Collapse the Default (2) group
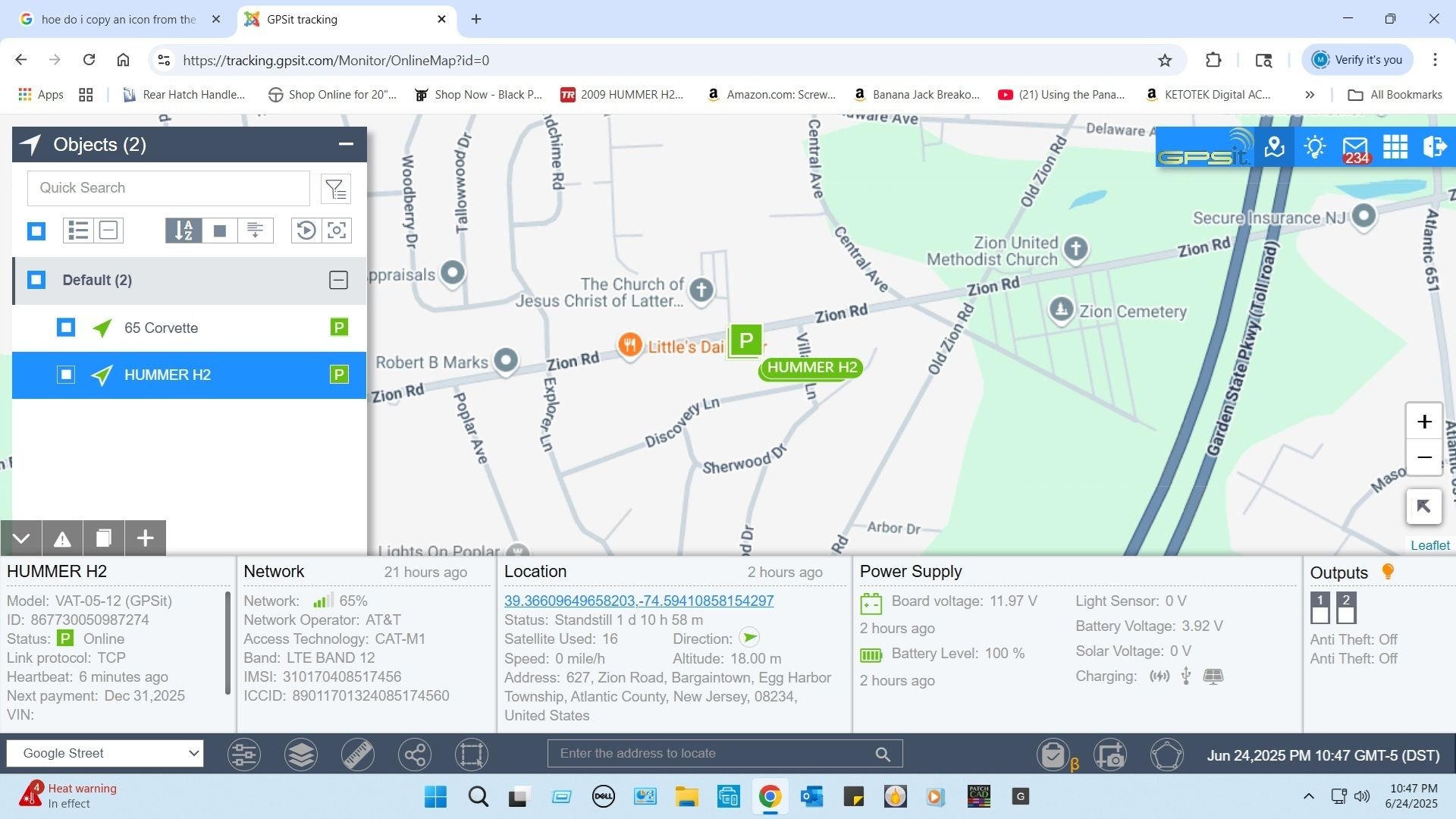Viewport: 1456px width, 819px height. pos(338,280)
